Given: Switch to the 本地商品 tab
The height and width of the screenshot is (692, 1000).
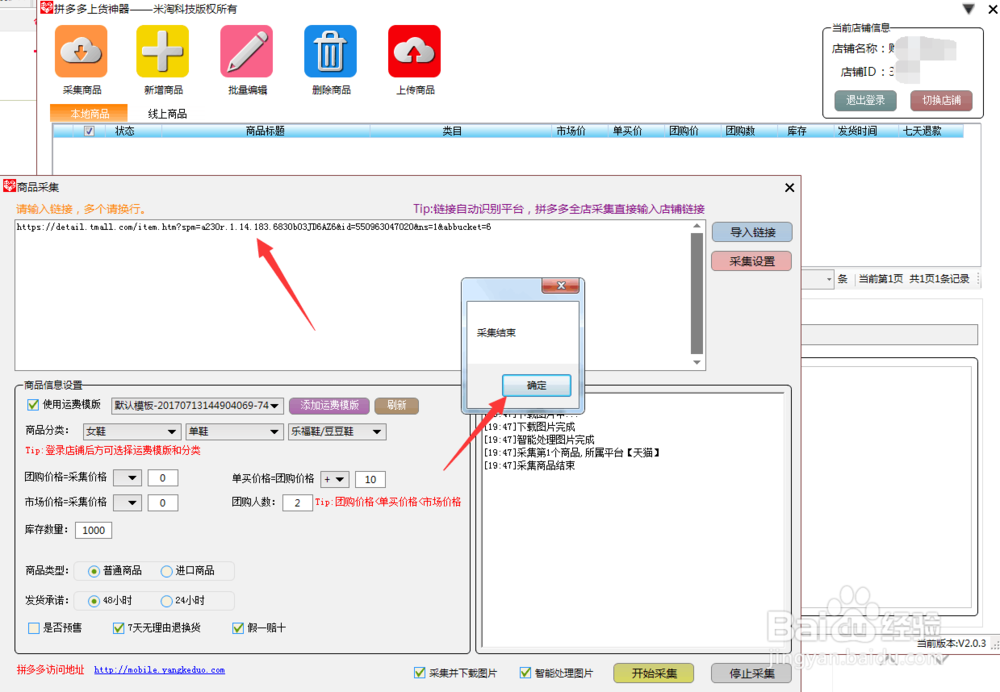Looking at the screenshot, I should (89, 114).
